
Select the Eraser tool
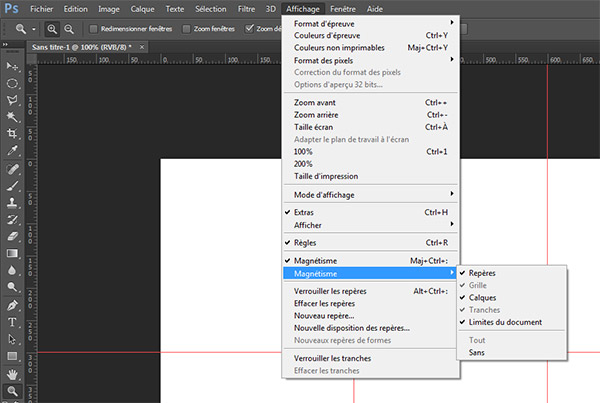pyautogui.click(x=12, y=237)
